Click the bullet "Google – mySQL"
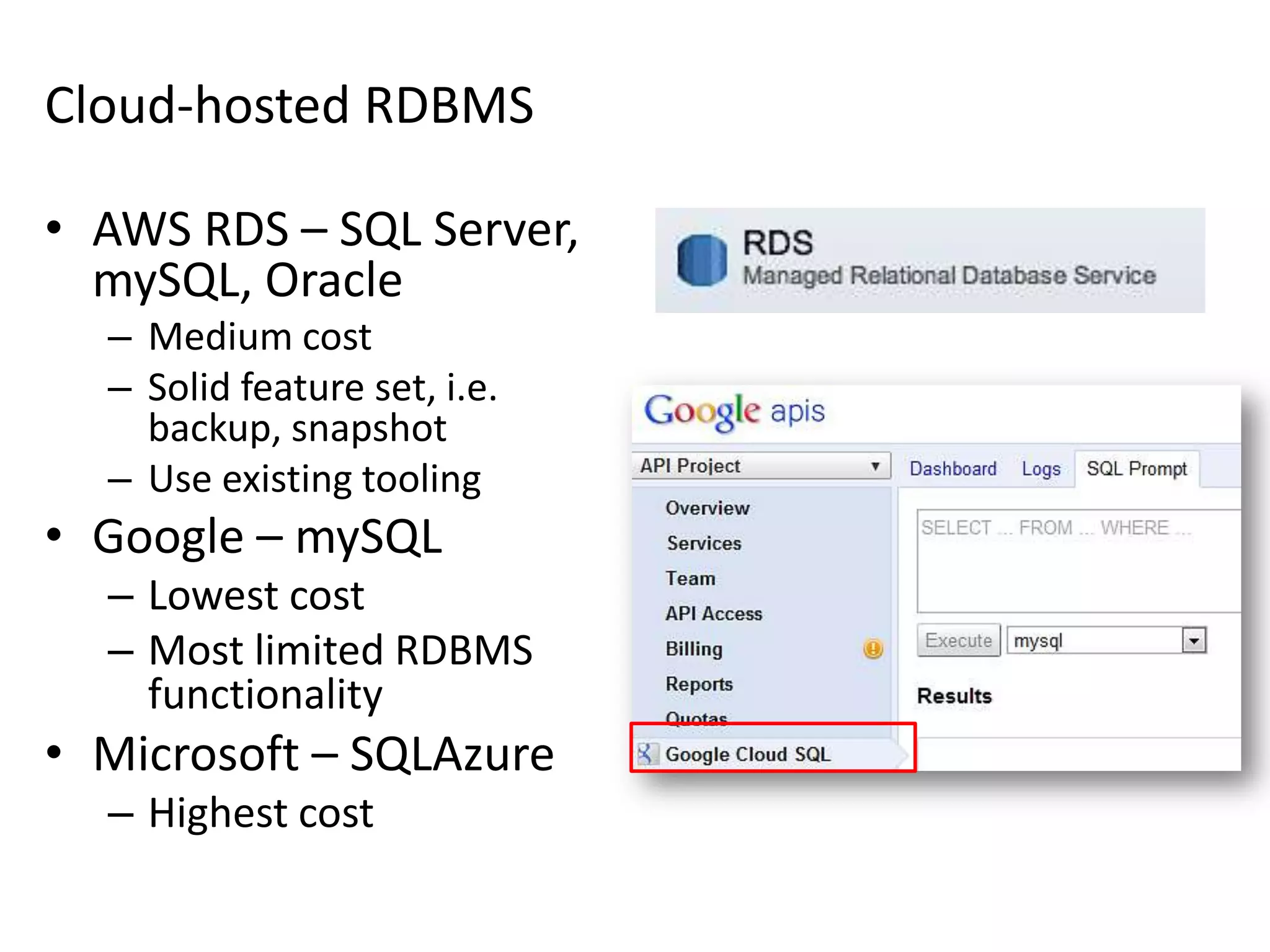This screenshot has width=1270, height=952. point(267,537)
